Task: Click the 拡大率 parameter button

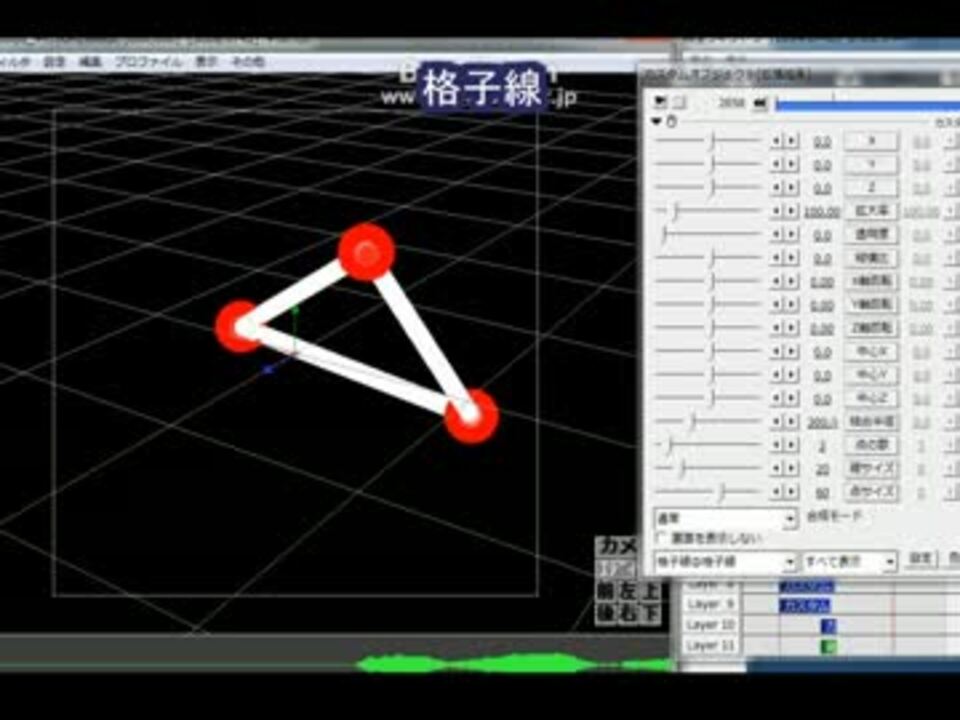Action: (872, 211)
